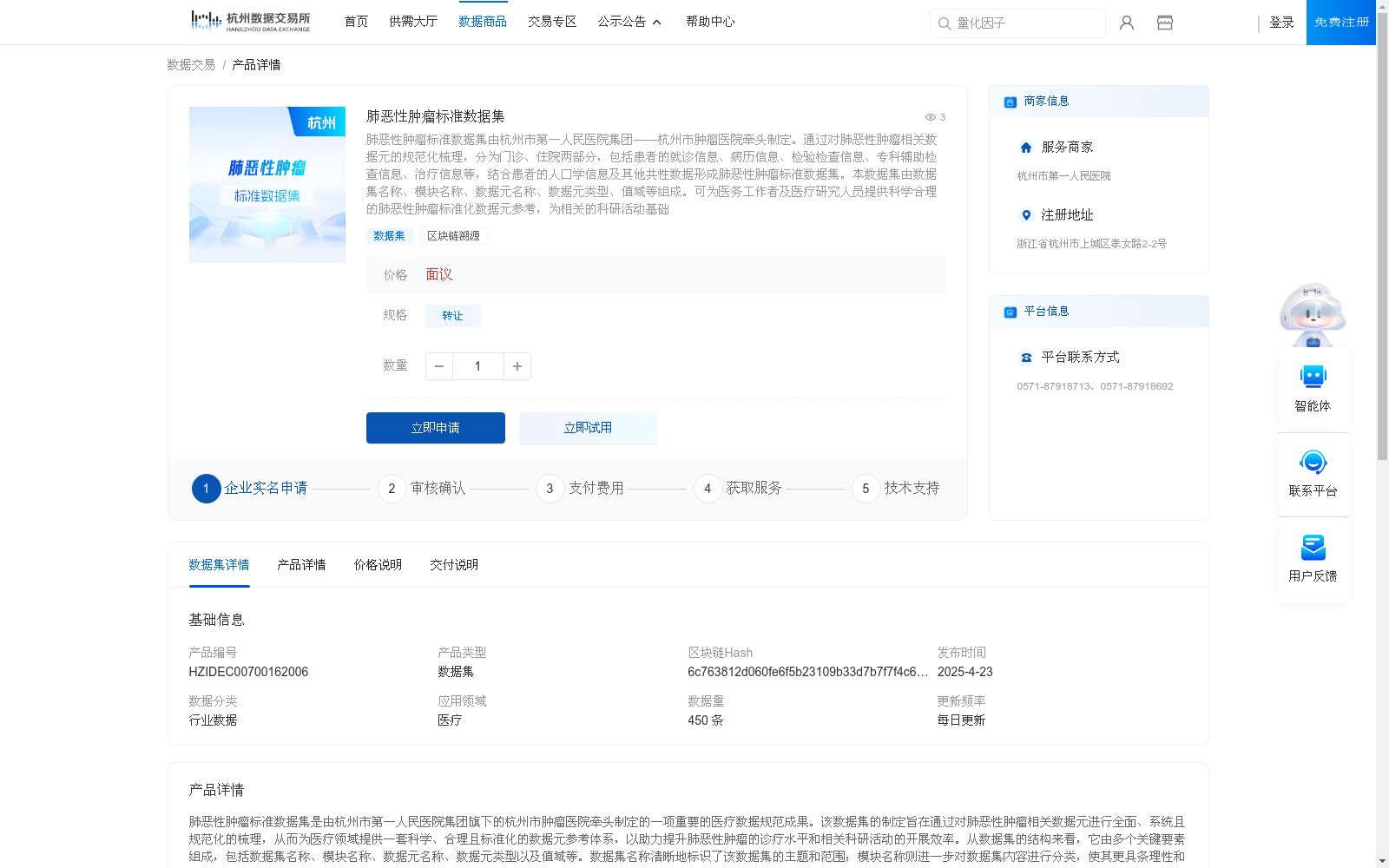Click the phone numbers 0571-87918713

[x=1095, y=386]
